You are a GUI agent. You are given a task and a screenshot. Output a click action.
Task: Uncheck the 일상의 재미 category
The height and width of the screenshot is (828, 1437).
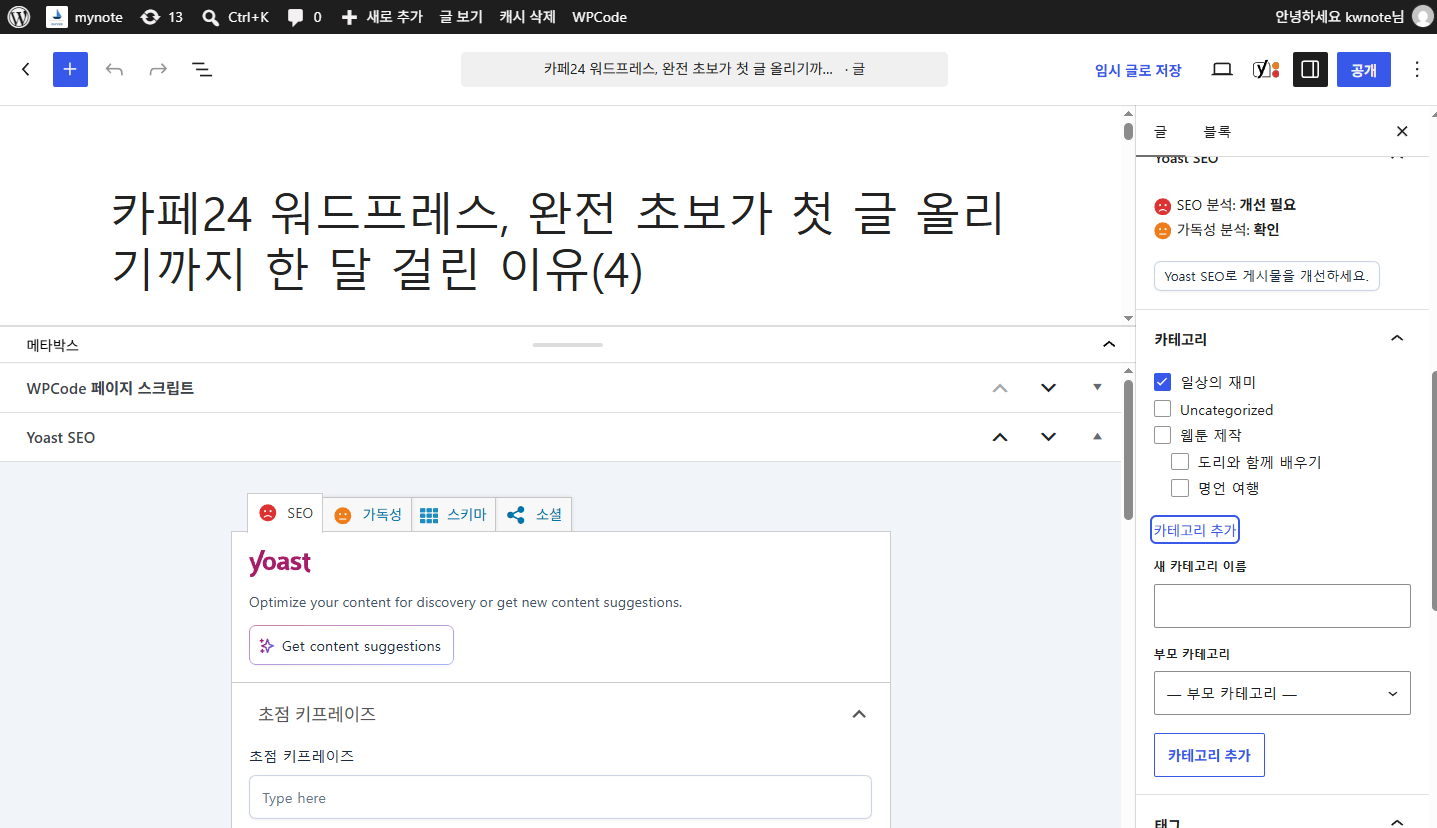1162,382
